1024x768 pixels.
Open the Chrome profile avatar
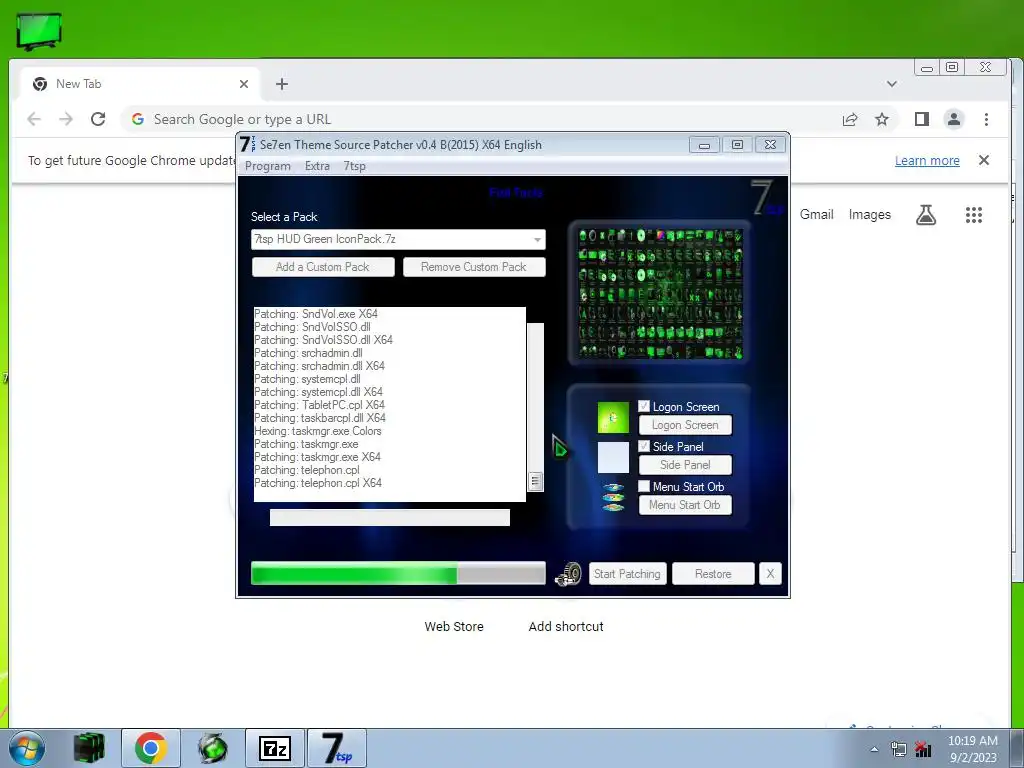coord(954,120)
